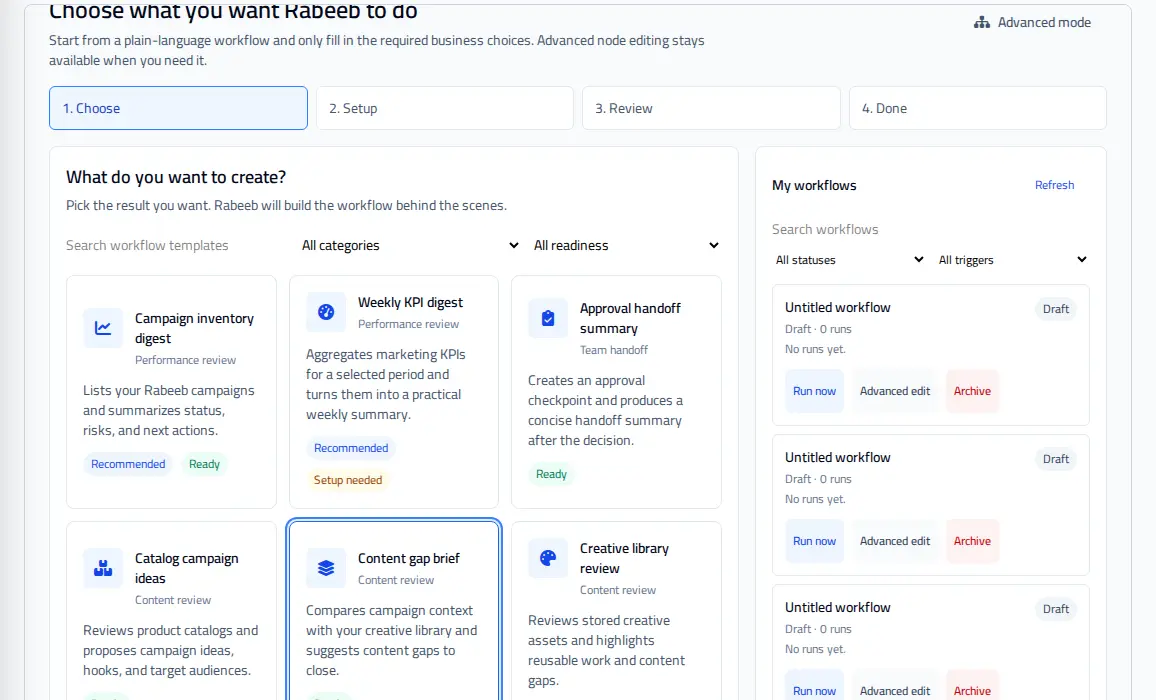The width and height of the screenshot is (1156, 700).
Task: Open the All readiness dropdown
Action: coord(625,246)
